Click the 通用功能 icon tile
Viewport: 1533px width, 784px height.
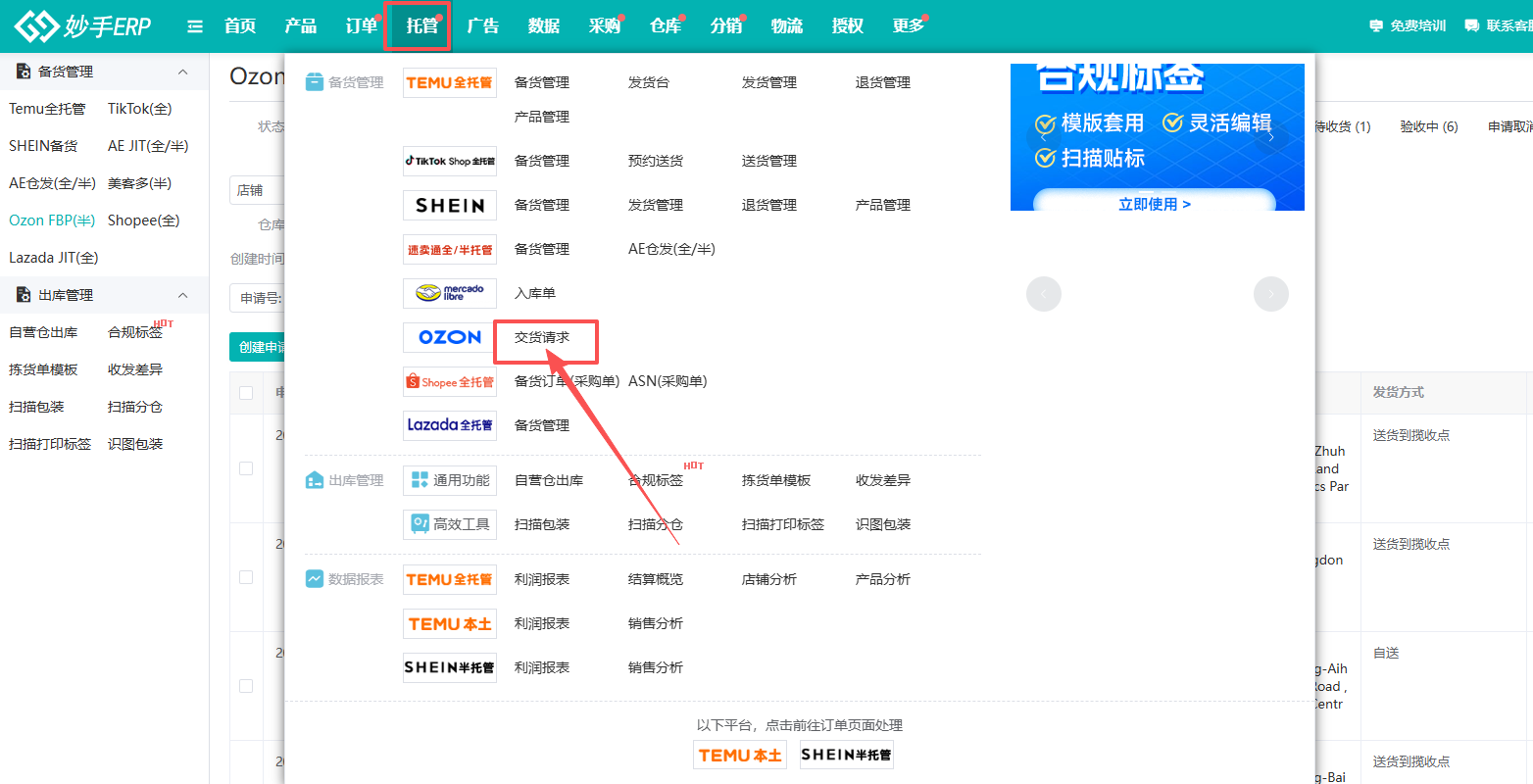click(x=450, y=480)
